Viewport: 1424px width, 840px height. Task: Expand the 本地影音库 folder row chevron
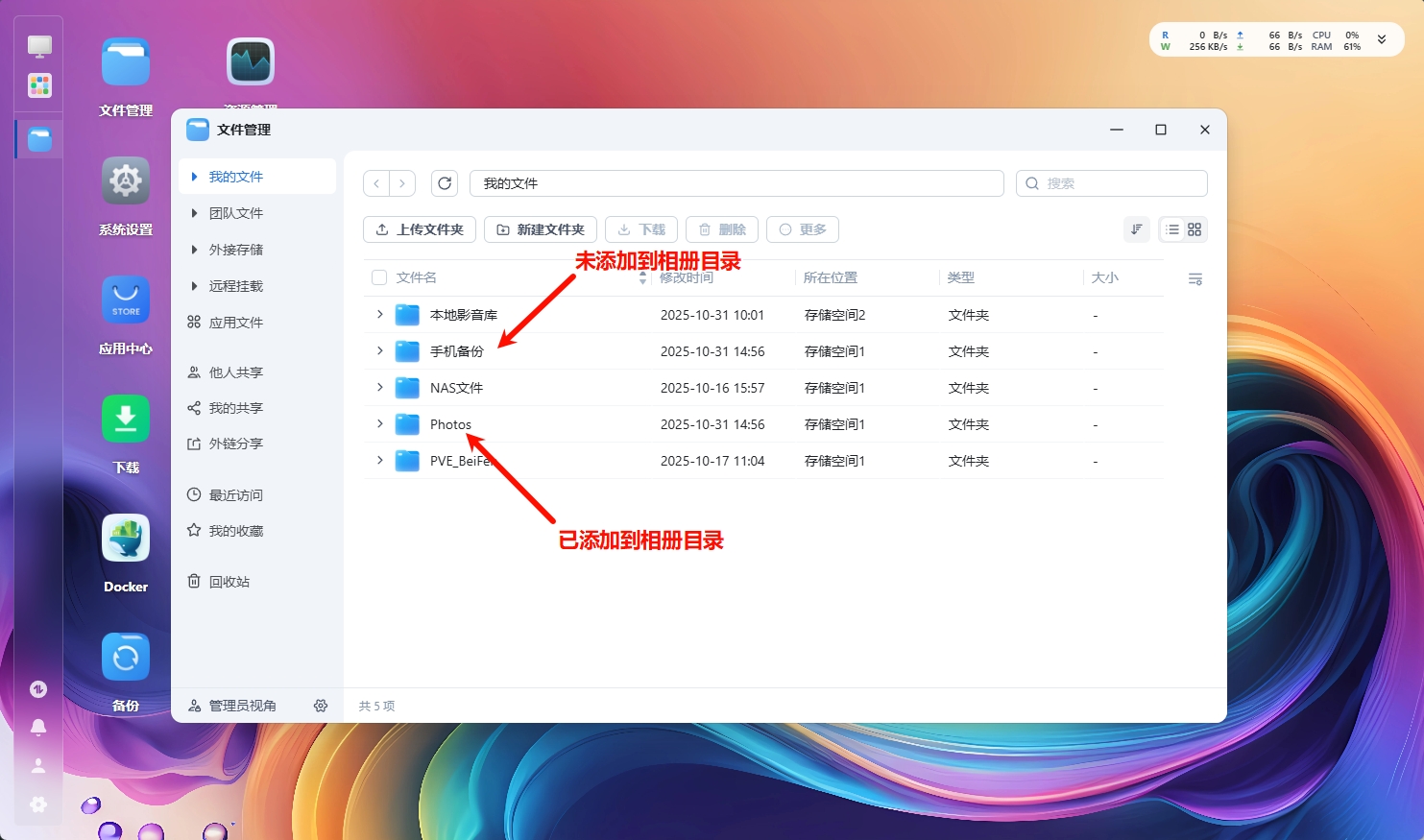(380, 314)
